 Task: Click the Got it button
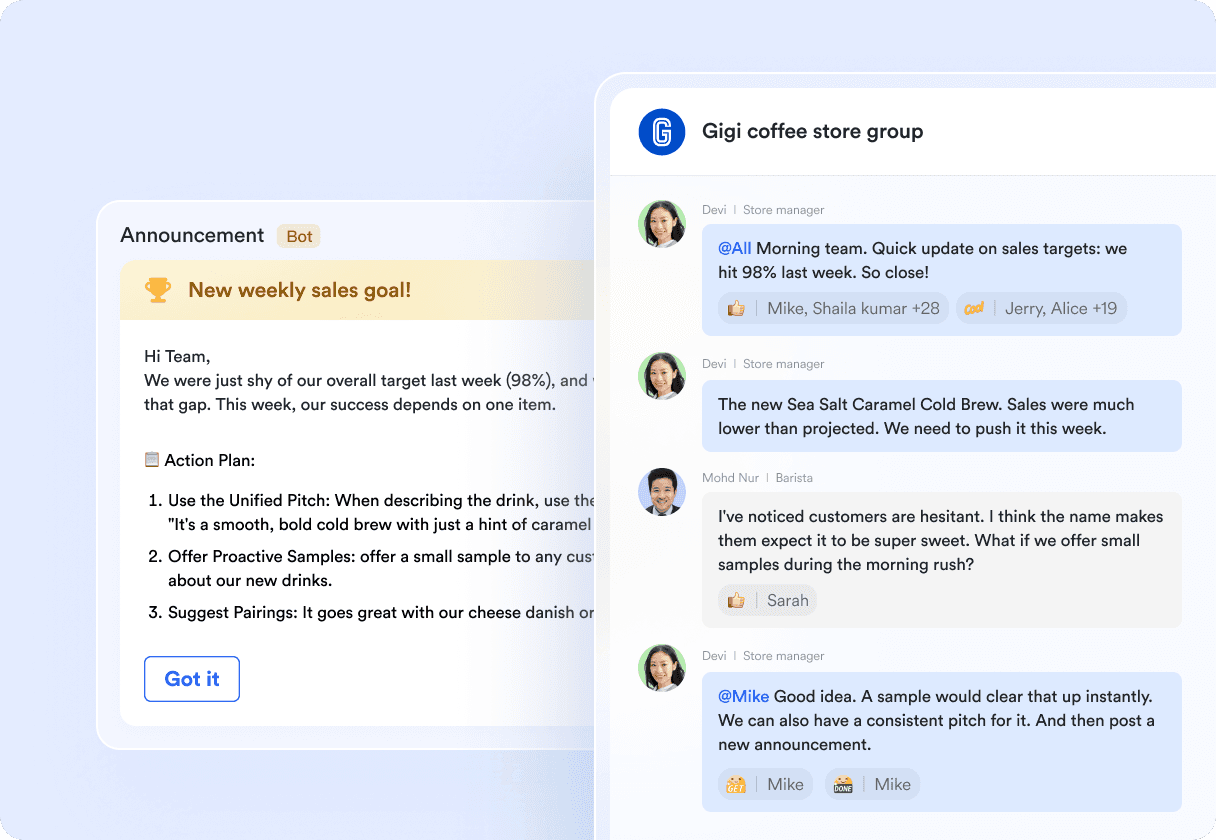click(192, 679)
